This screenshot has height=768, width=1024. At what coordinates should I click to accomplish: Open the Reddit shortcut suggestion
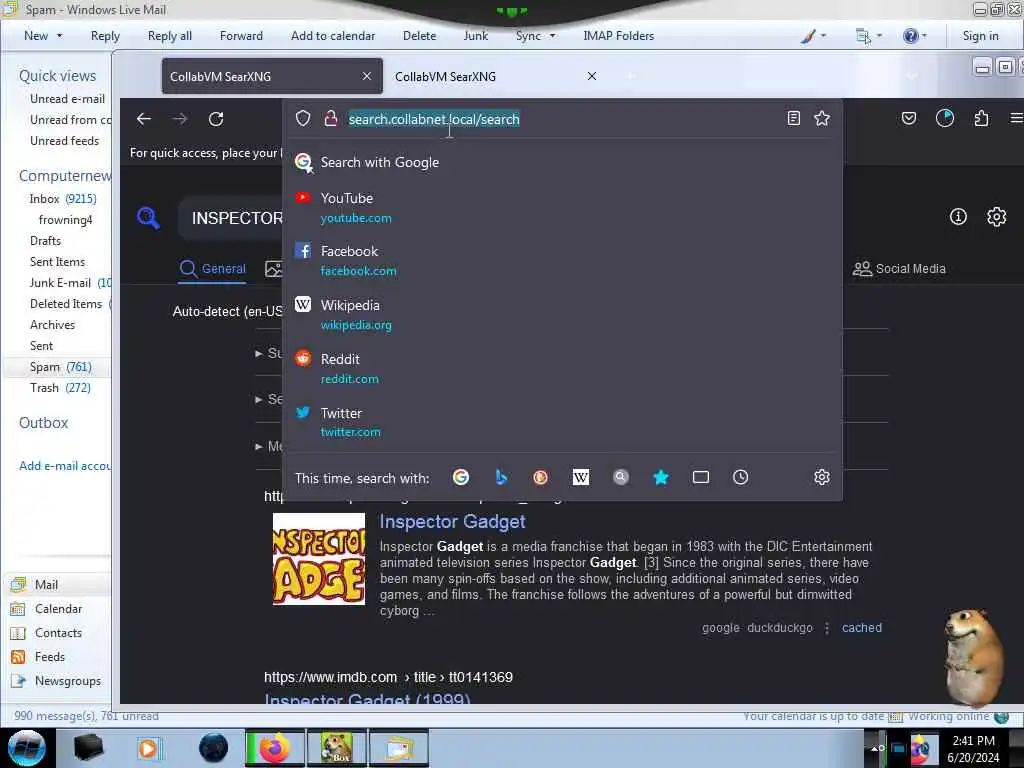pyautogui.click(x=562, y=368)
